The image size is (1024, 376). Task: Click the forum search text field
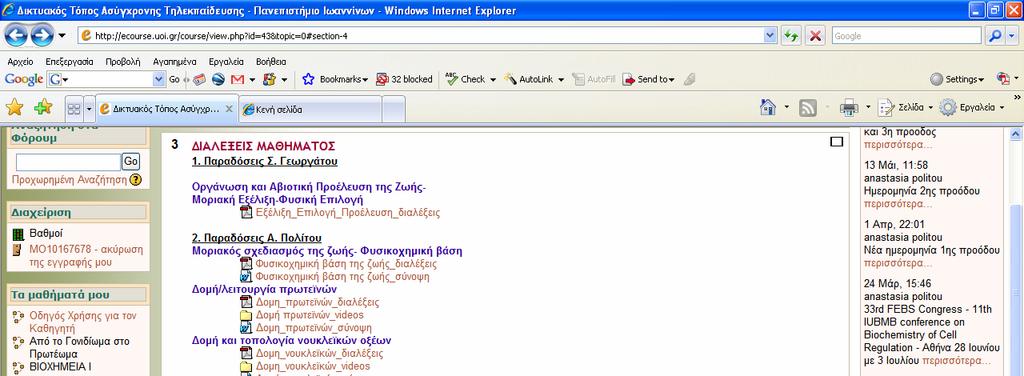click(x=68, y=162)
